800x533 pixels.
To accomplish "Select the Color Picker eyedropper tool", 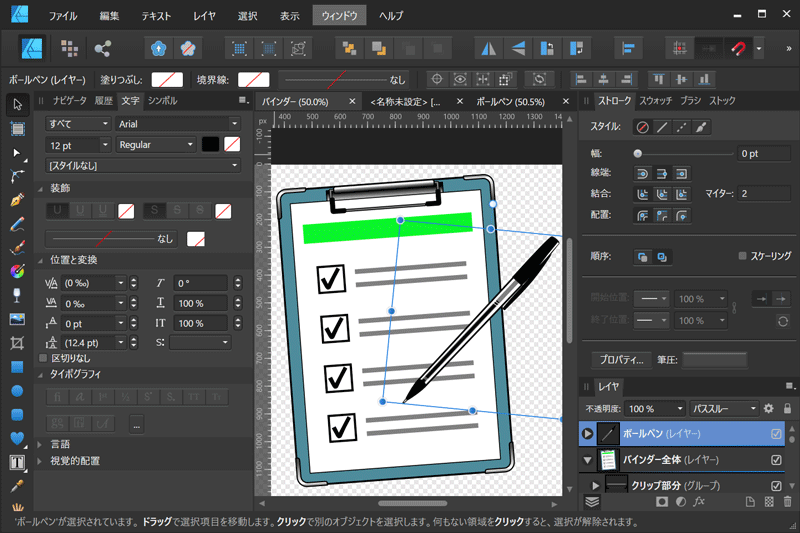I will [x=17, y=486].
